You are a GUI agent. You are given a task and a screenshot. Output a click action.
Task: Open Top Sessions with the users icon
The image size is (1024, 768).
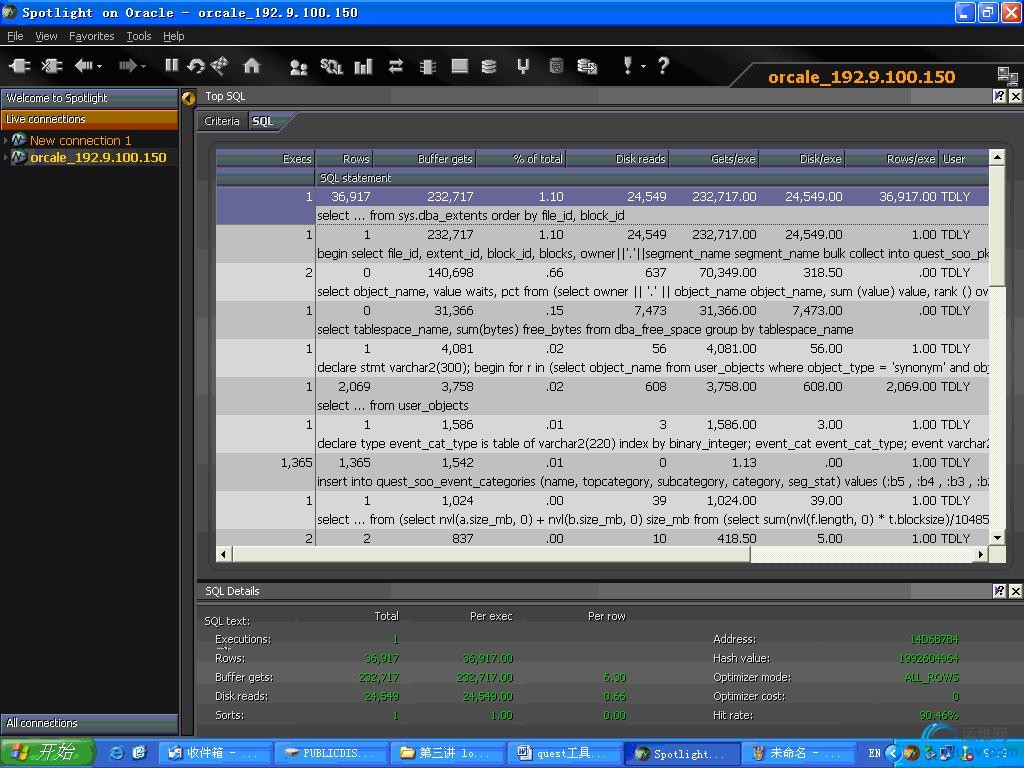point(298,67)
